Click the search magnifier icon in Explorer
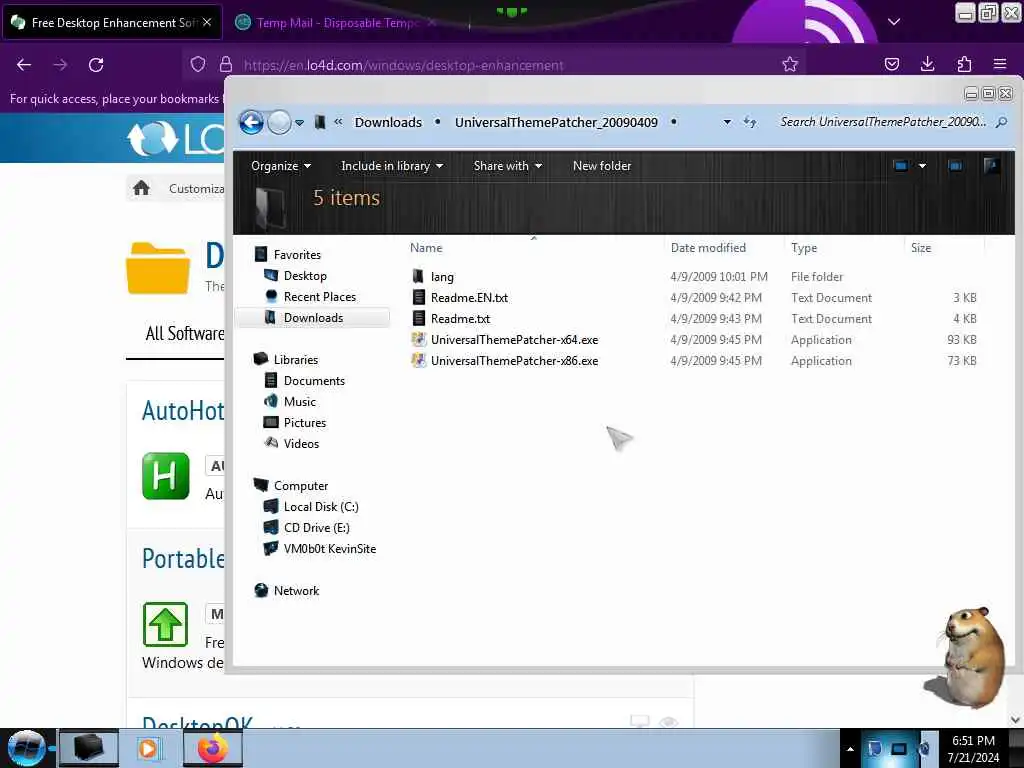The image size is (1024, 768). (1001, 122)
